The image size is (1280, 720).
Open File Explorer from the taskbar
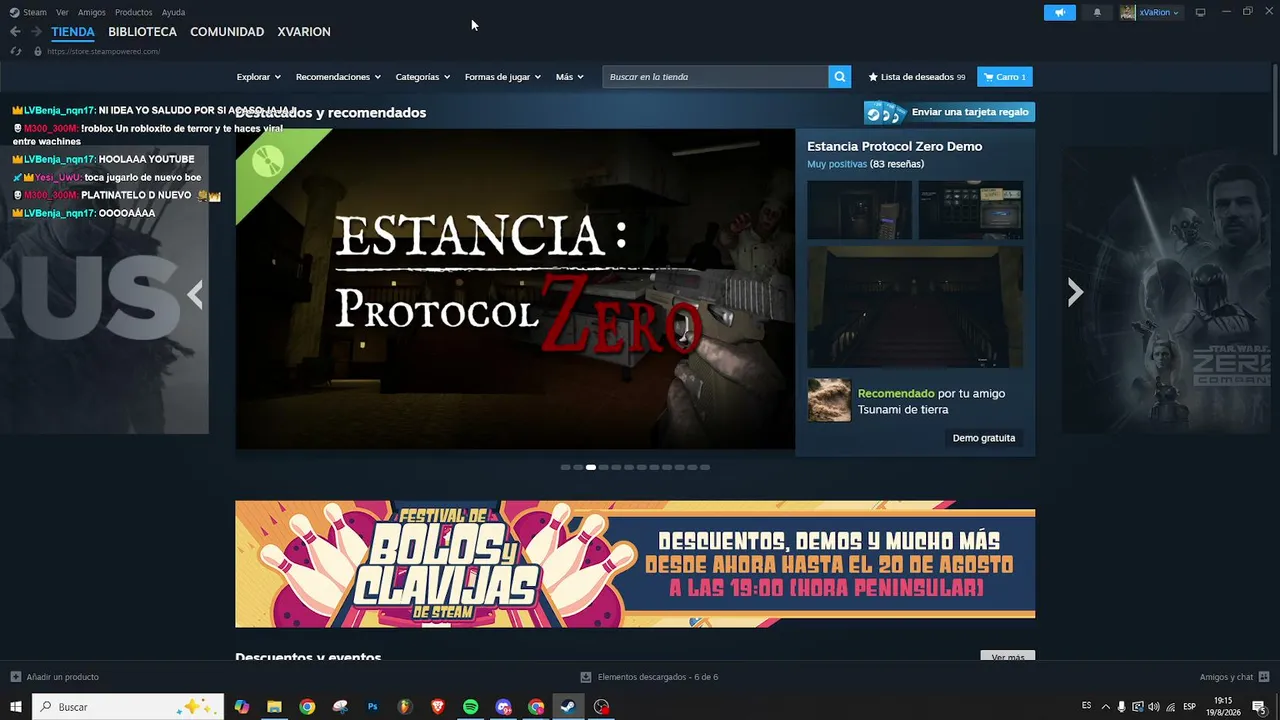point(274,707)
